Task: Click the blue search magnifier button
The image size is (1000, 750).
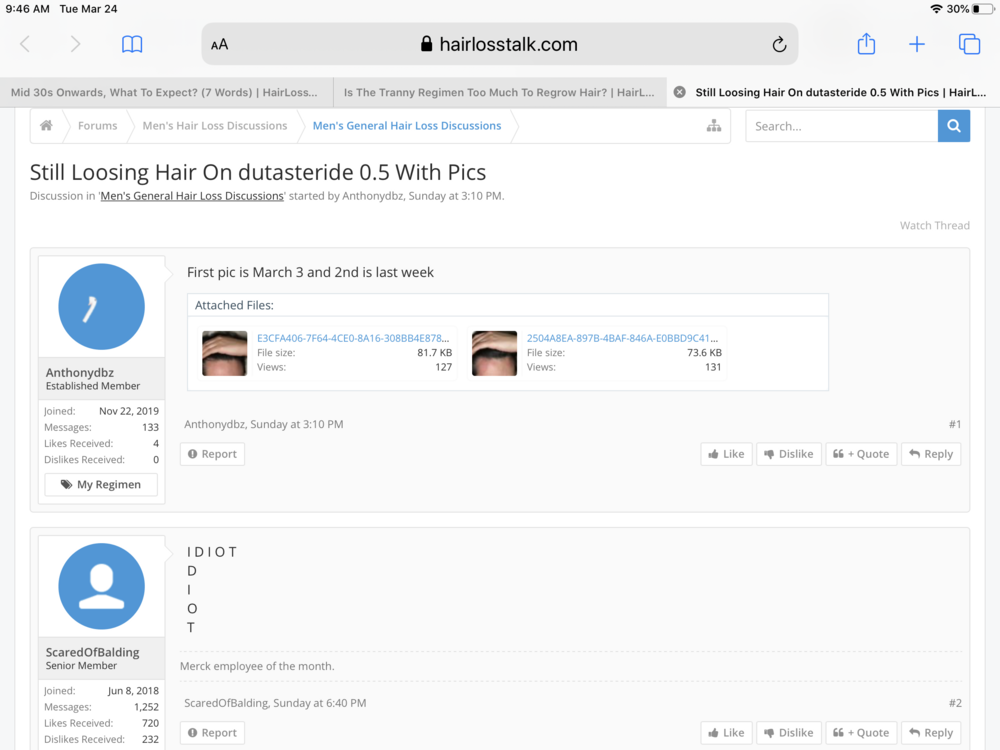Action: [953, 126]
